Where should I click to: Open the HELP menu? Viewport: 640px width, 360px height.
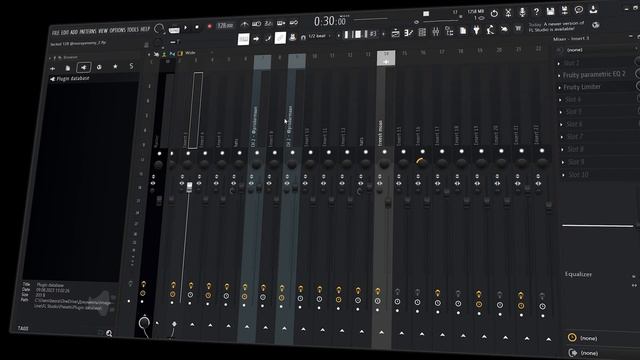pyautogui.click(x=145, y=30)
